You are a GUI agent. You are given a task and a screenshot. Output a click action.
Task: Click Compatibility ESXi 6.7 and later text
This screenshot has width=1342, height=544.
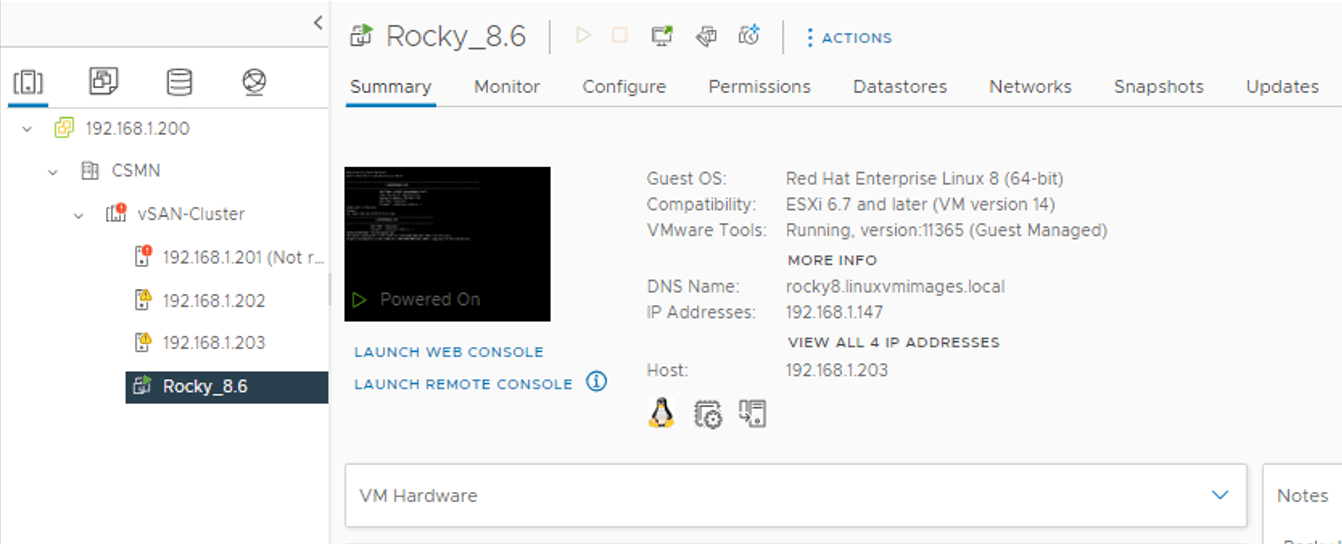click(x=921, y=205)
